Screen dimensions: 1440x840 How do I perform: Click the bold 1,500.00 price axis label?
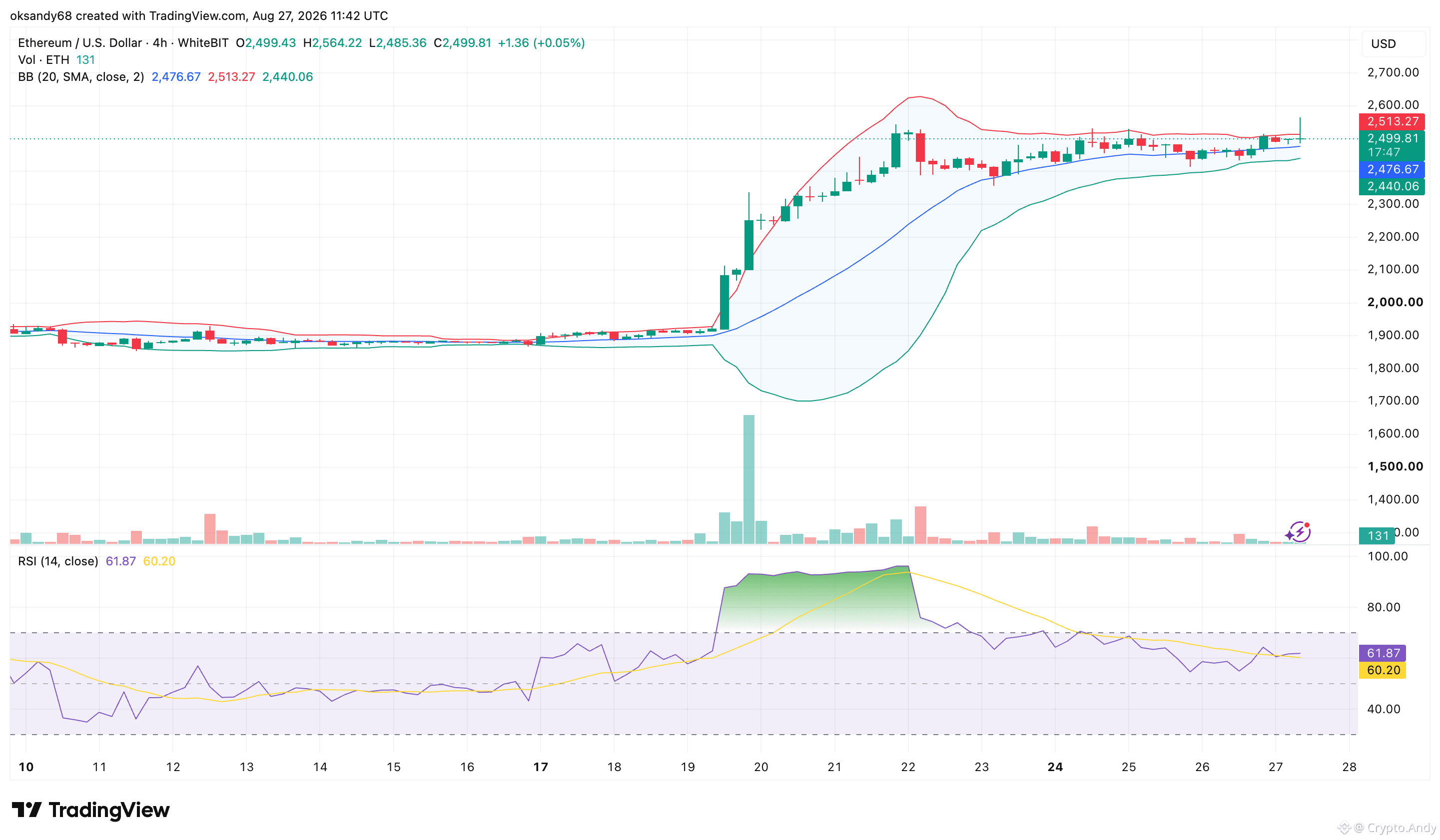[x=1395, y=466]
